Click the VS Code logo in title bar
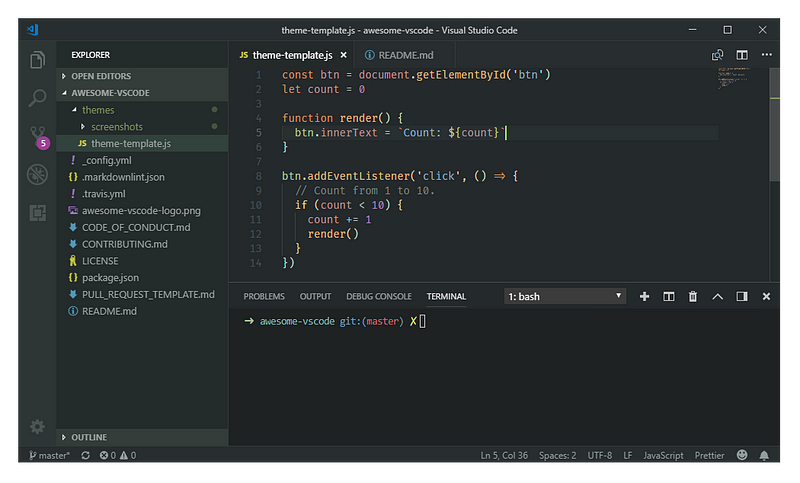Screen dimensions: 800x483 coord(33,30)
